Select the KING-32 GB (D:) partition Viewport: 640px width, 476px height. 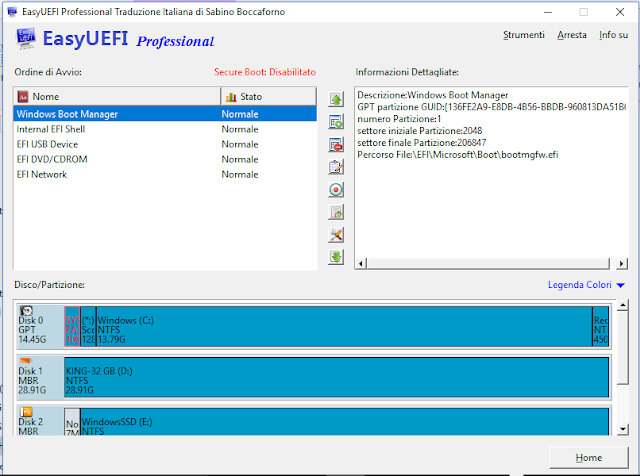336,377
